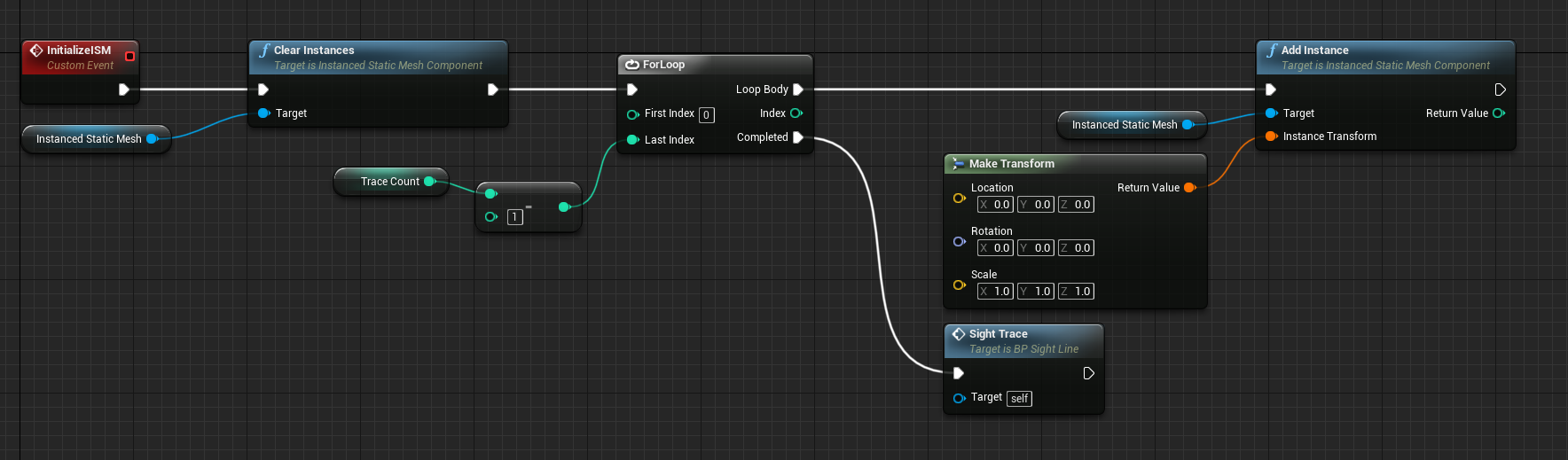Screen dimensions: 1568x460
Task: Click the Add Instance Target pin
Action: coord(1271,113)
